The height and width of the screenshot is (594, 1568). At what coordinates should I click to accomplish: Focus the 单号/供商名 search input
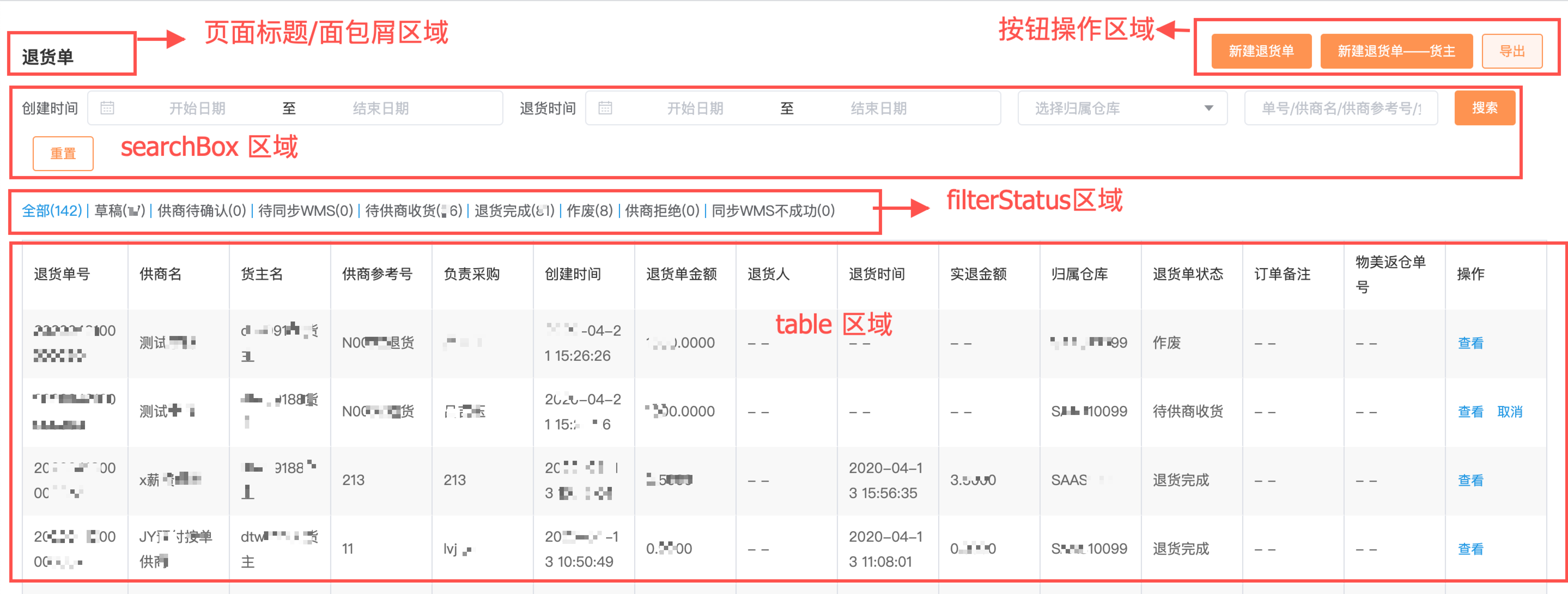pos(1341,108)
